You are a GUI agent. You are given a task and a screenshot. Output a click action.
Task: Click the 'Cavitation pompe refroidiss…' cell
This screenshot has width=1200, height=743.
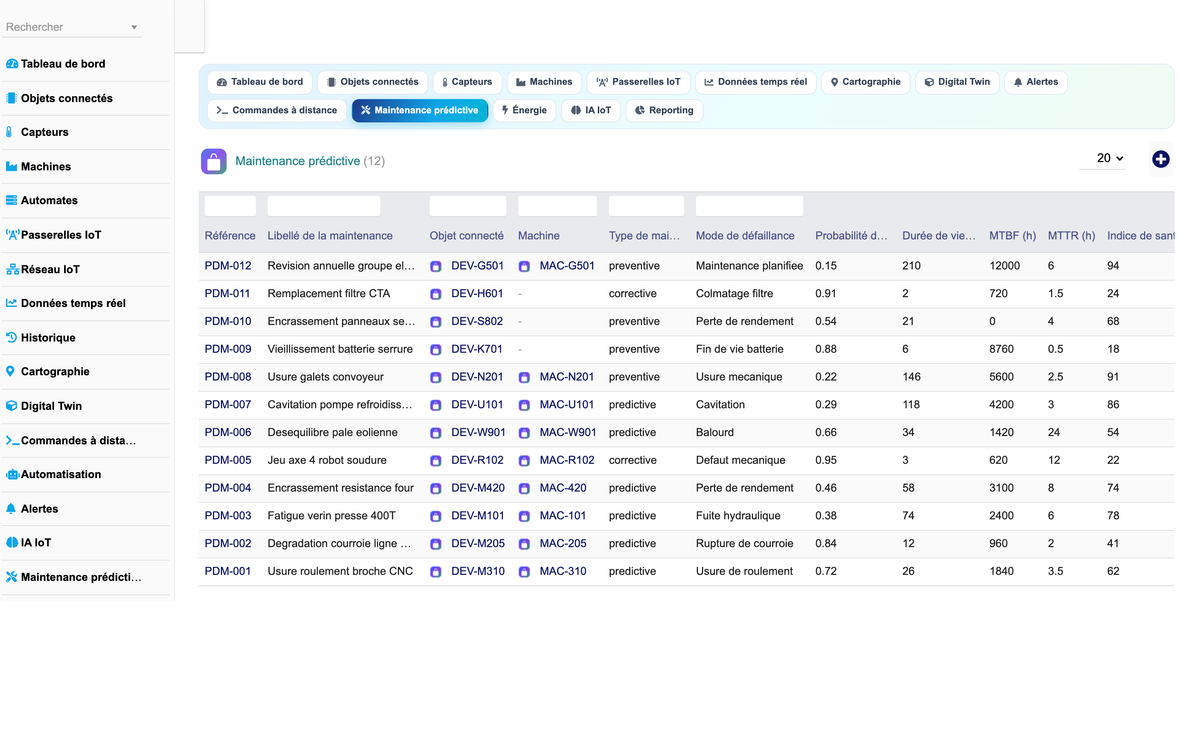[x=340, y=405]
